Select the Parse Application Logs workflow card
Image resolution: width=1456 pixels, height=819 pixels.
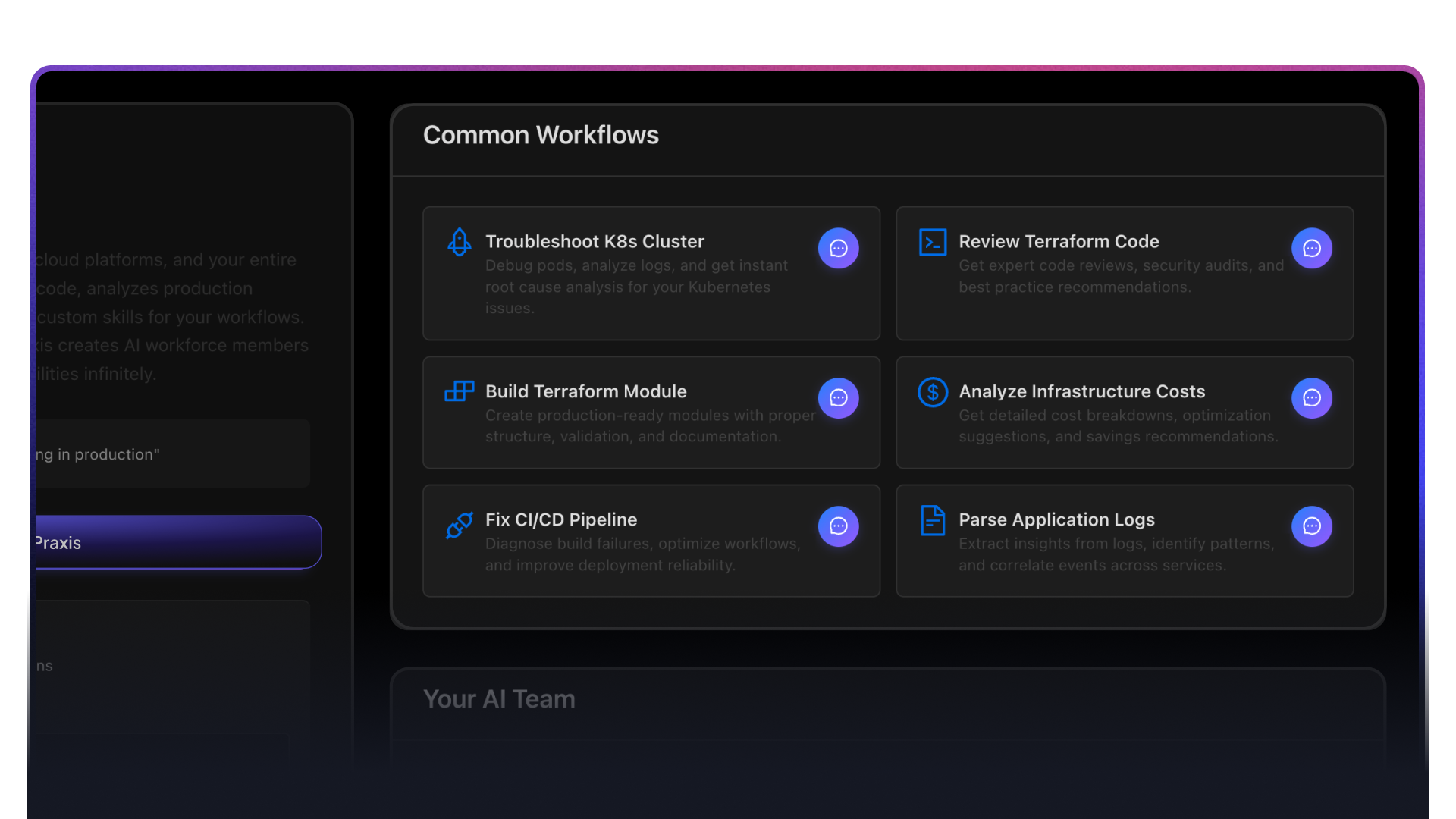pyautogui.click(x=1124, y=540)
